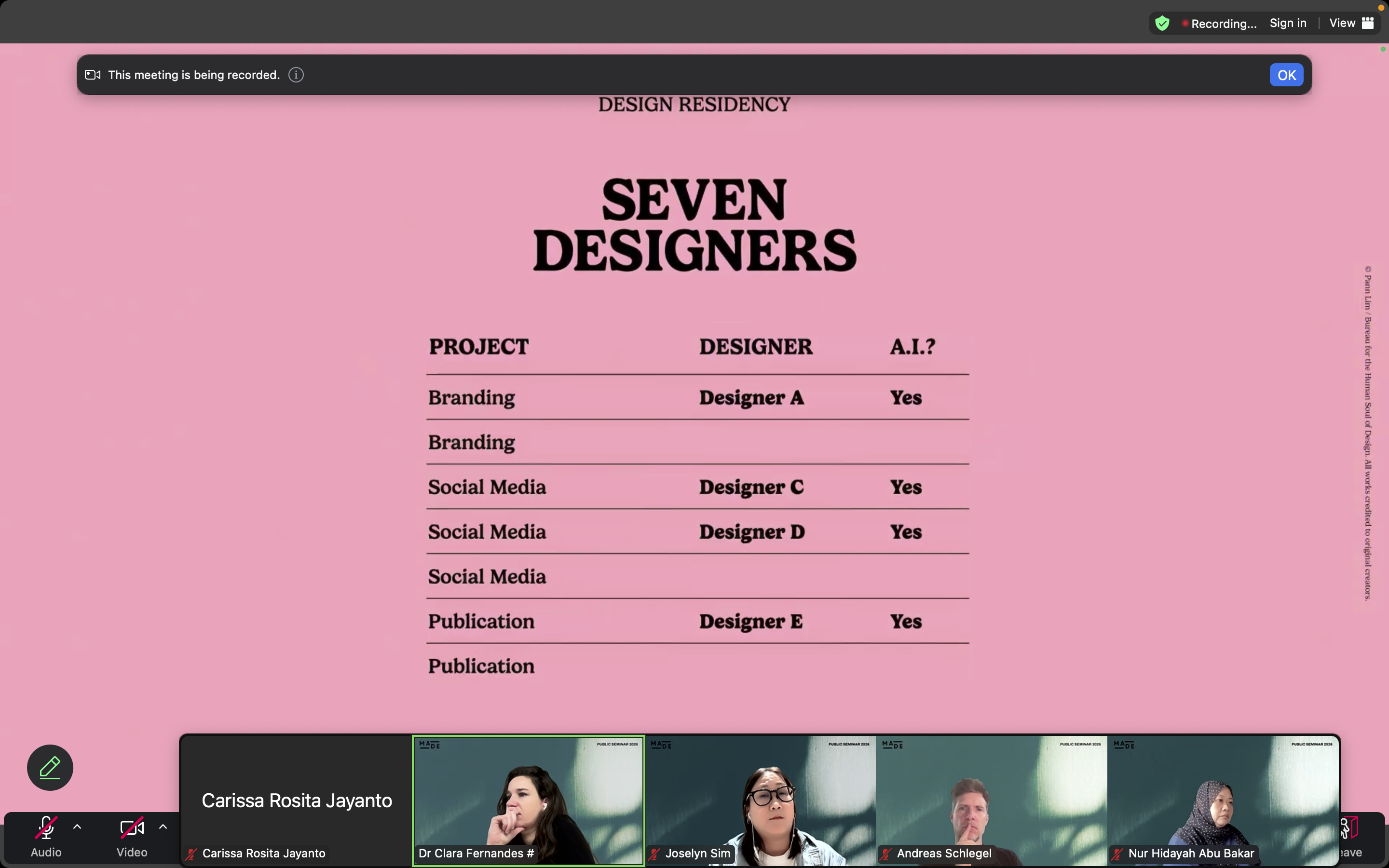Click the recording camera icon in banner
Screen dimensions: 1389x868
93,75
